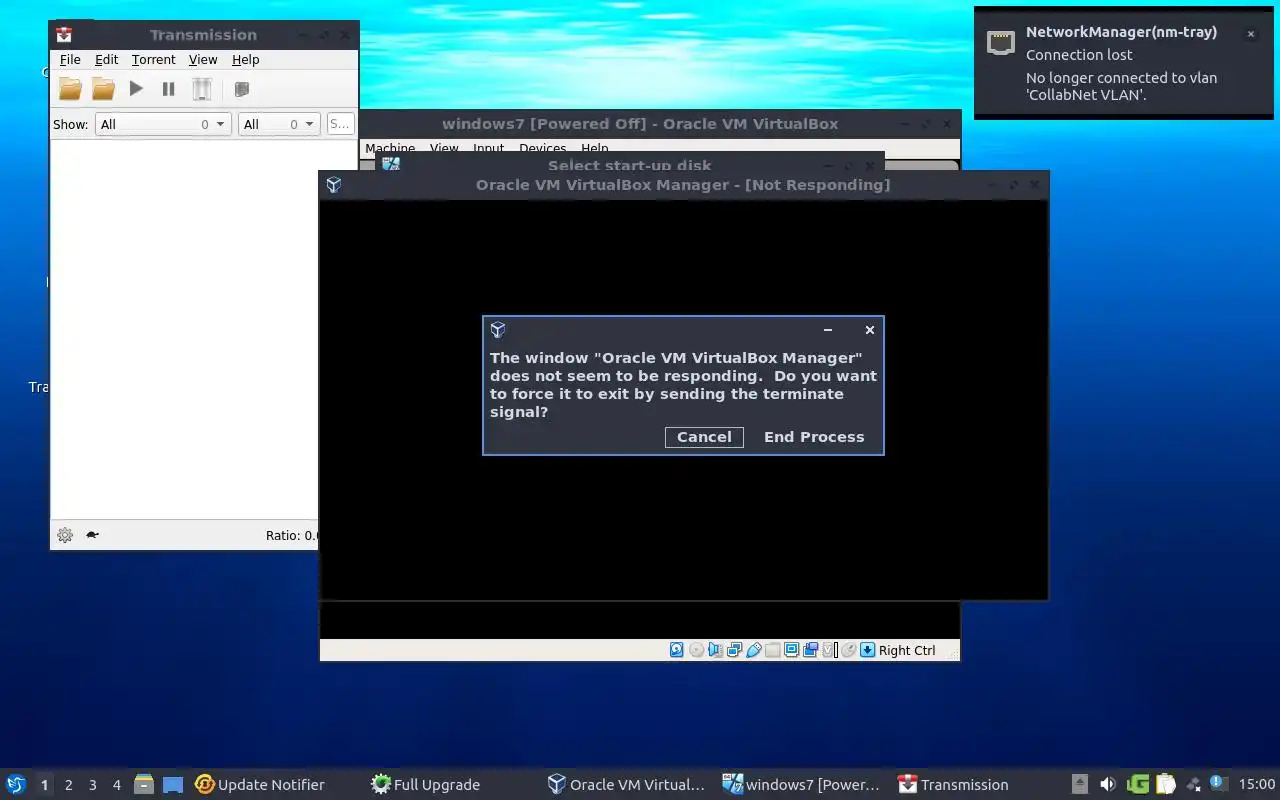1280x800 pixels.
Task: Click the Ratio text in Transmission status bar
Action: pos(292,535)
